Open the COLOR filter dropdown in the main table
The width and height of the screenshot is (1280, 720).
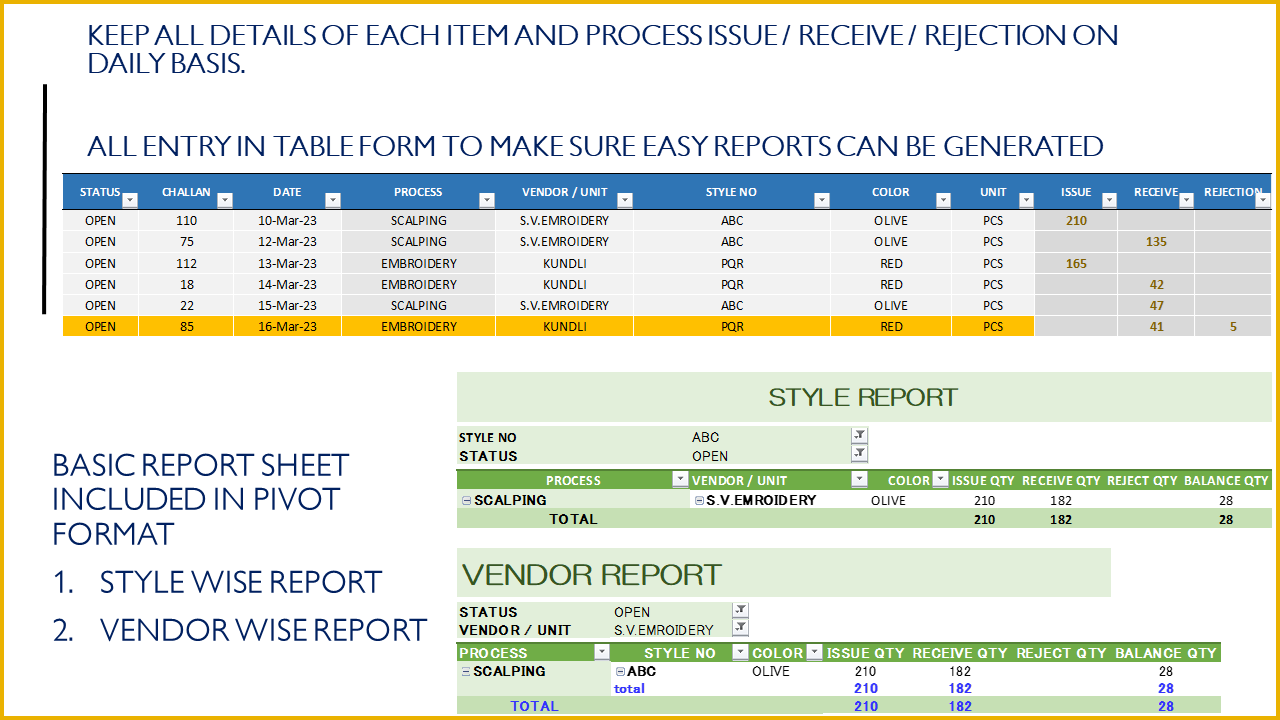tap(943, 200)
